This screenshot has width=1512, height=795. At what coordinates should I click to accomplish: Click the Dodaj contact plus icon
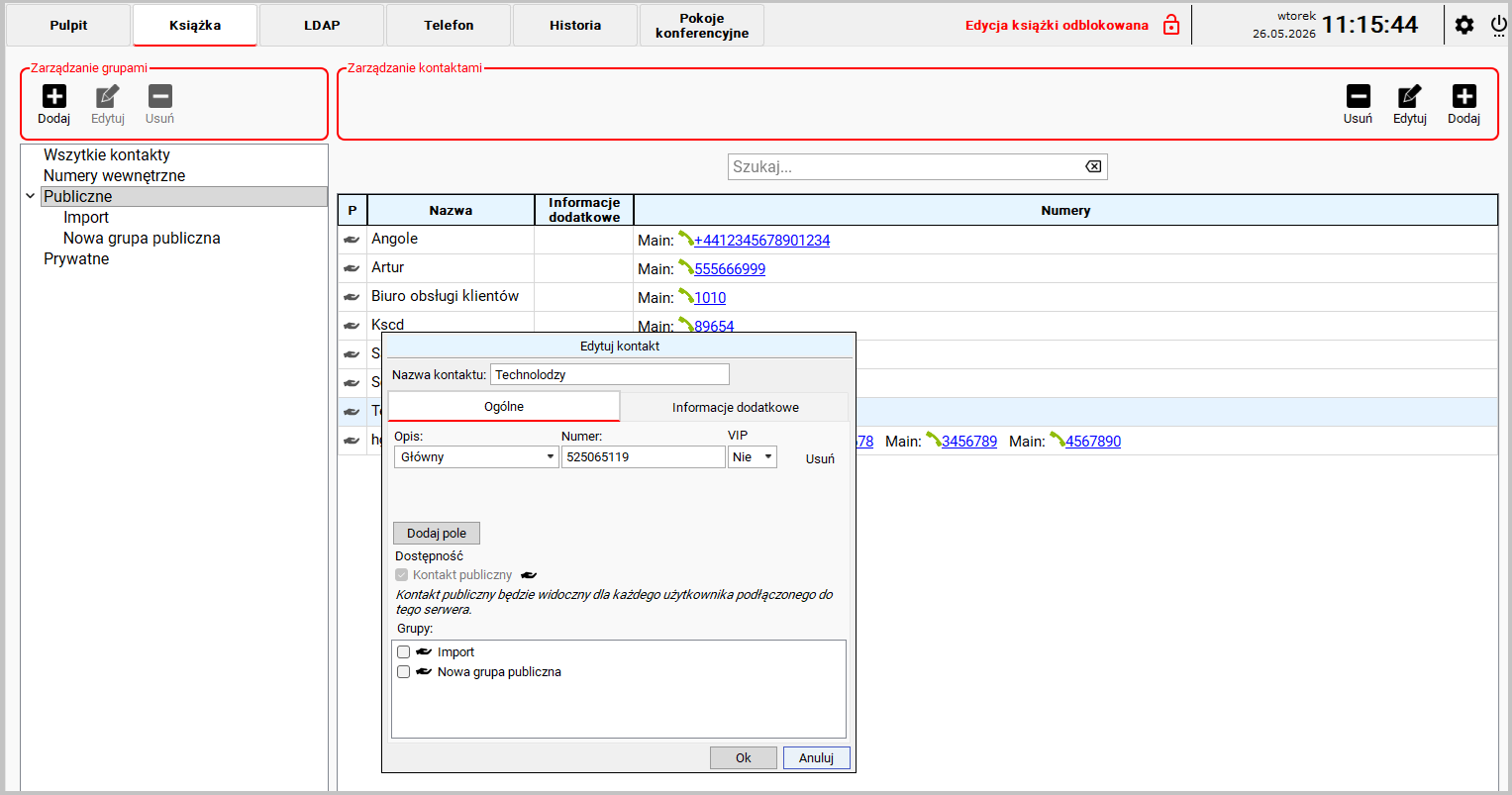click(x=1464, y=96)
